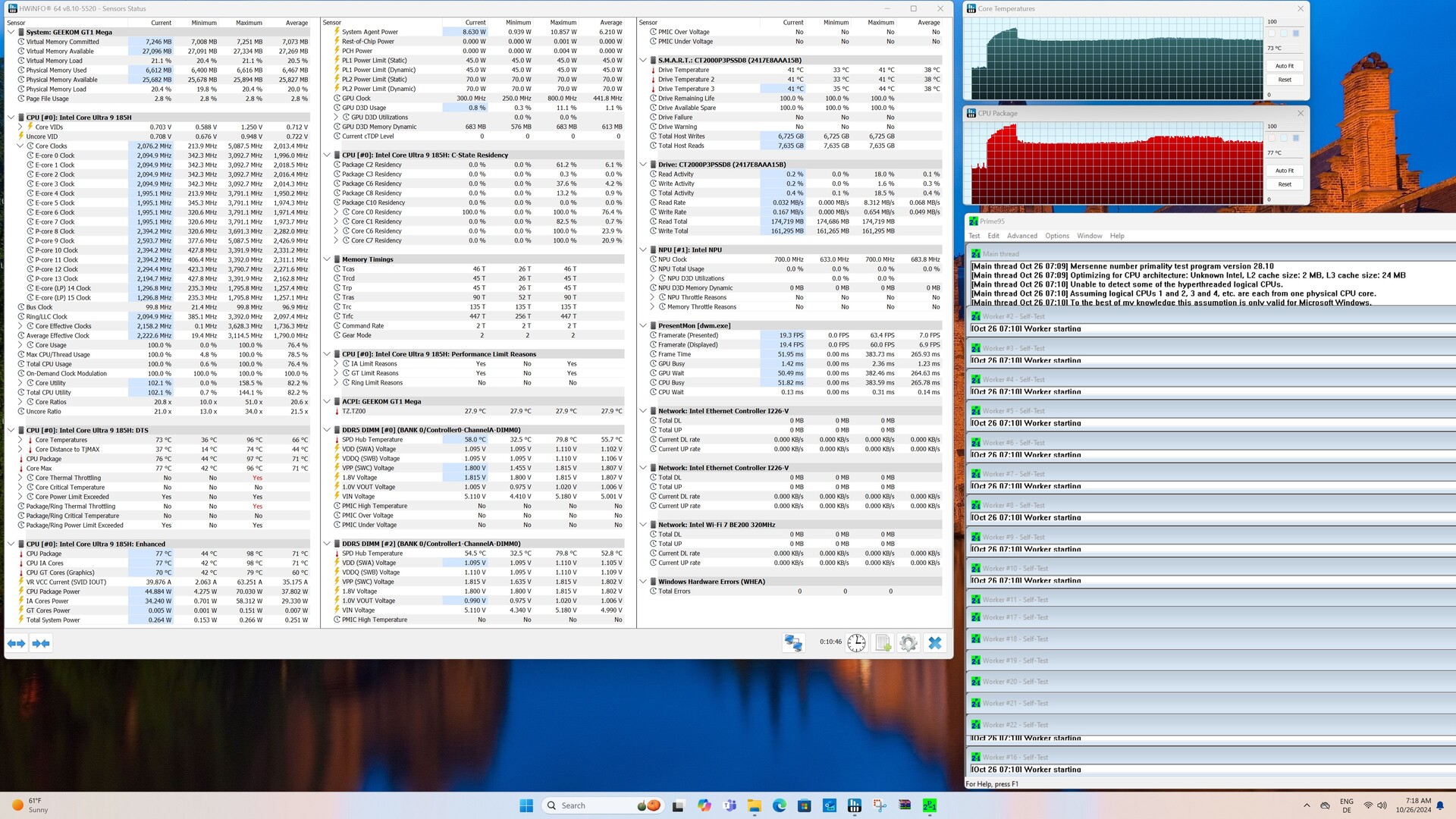Expand the Core C0 Residency row
The width and height of the screenshot is (1456, 819).
pyautogui.click(x=336, y=212)
